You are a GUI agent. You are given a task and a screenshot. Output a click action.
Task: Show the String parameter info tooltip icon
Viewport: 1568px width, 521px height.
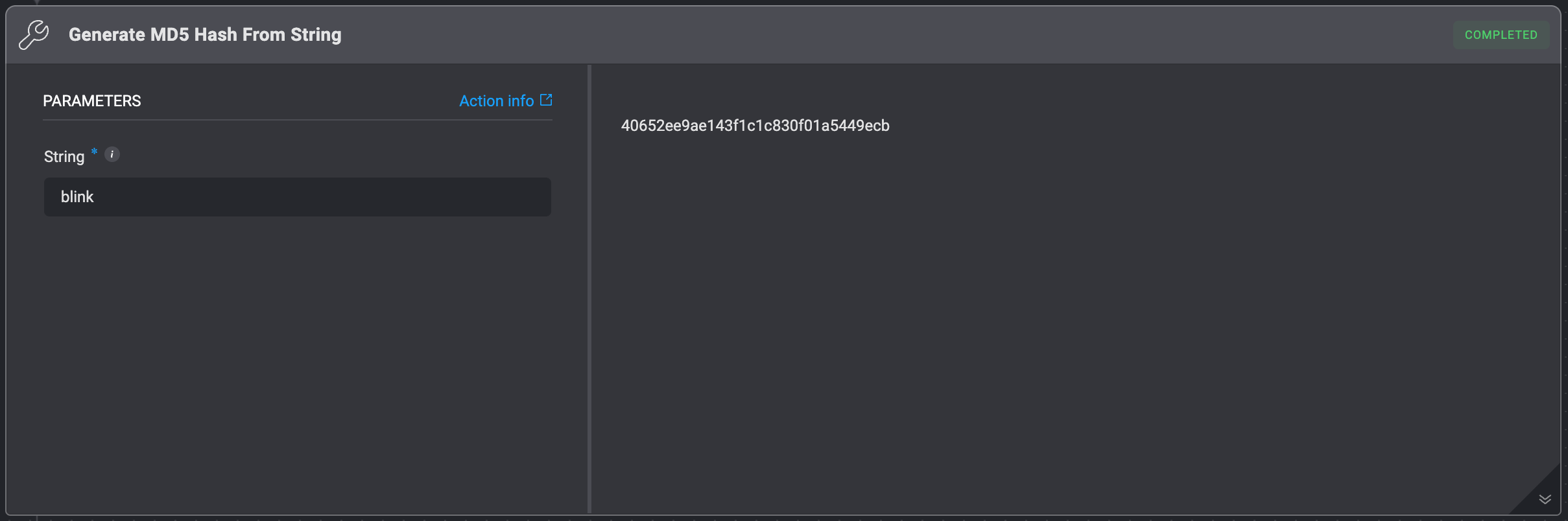coord(112,154)
